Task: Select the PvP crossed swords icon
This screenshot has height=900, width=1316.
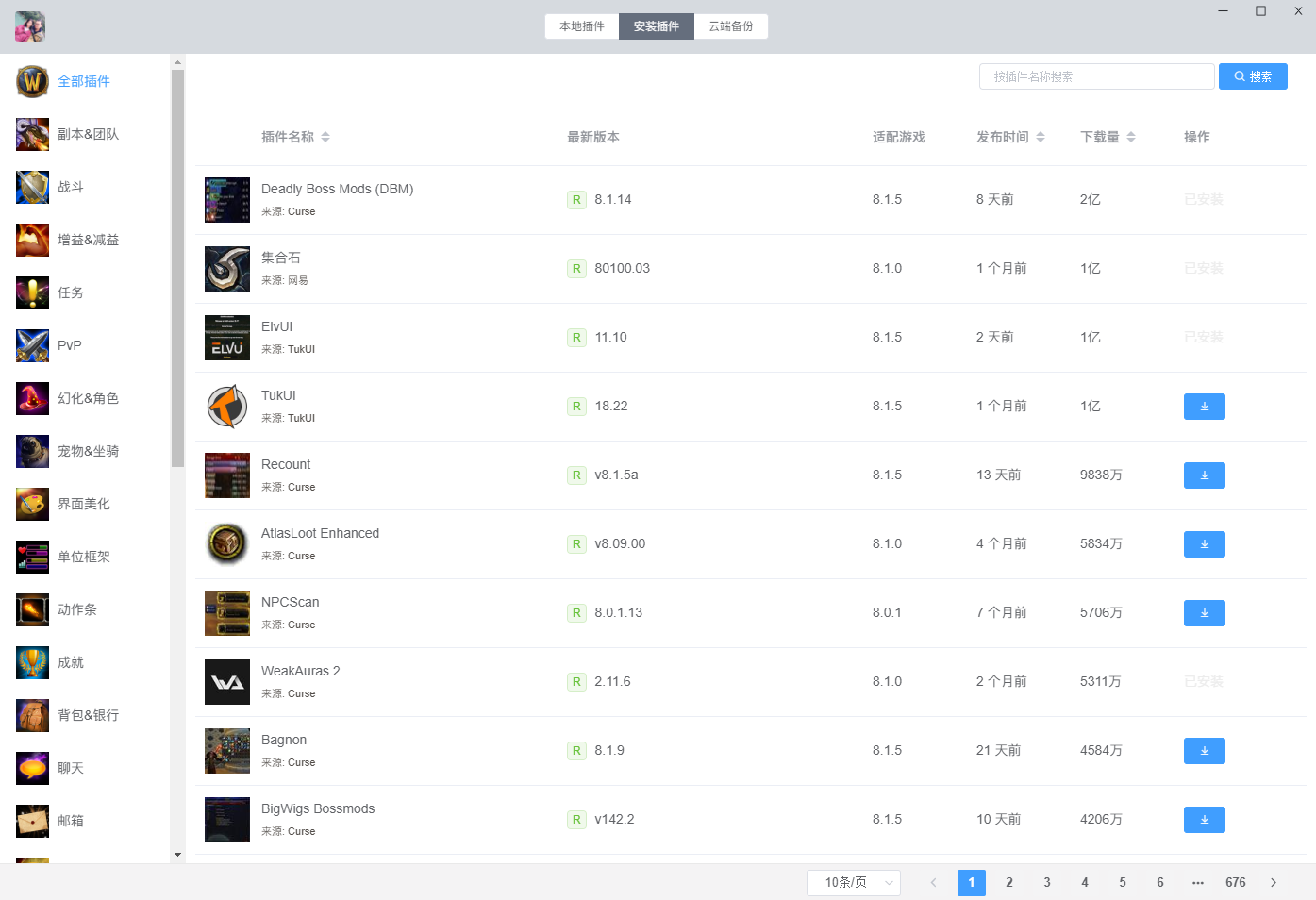Action: coord(32,346)
